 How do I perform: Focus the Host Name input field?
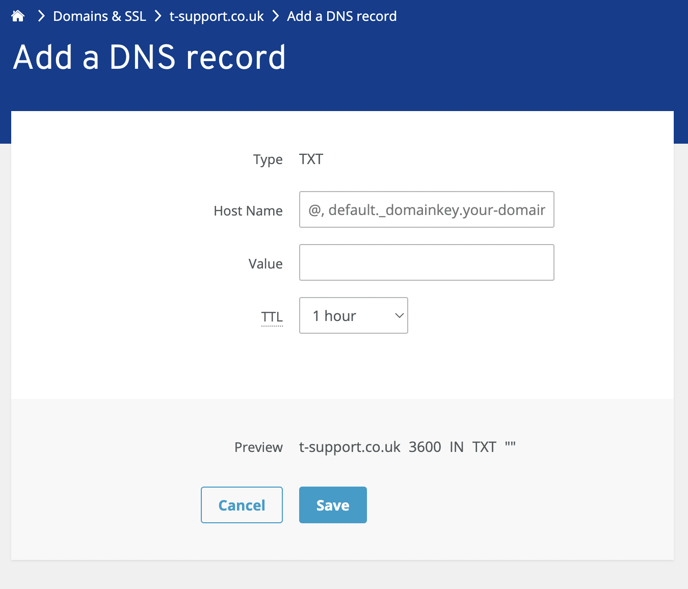click(x=426, y=209)
